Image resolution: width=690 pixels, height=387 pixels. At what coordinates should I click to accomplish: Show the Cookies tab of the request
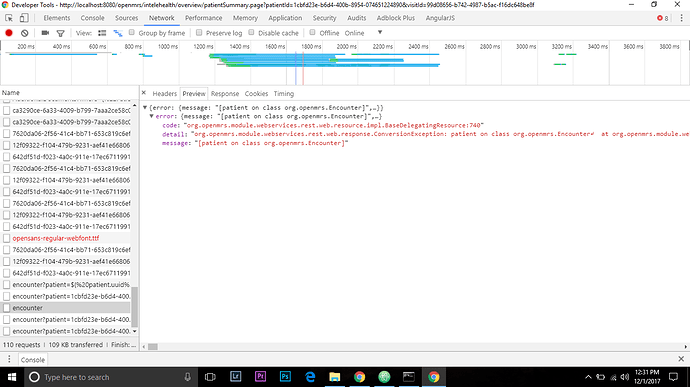(x=256, y=94)
